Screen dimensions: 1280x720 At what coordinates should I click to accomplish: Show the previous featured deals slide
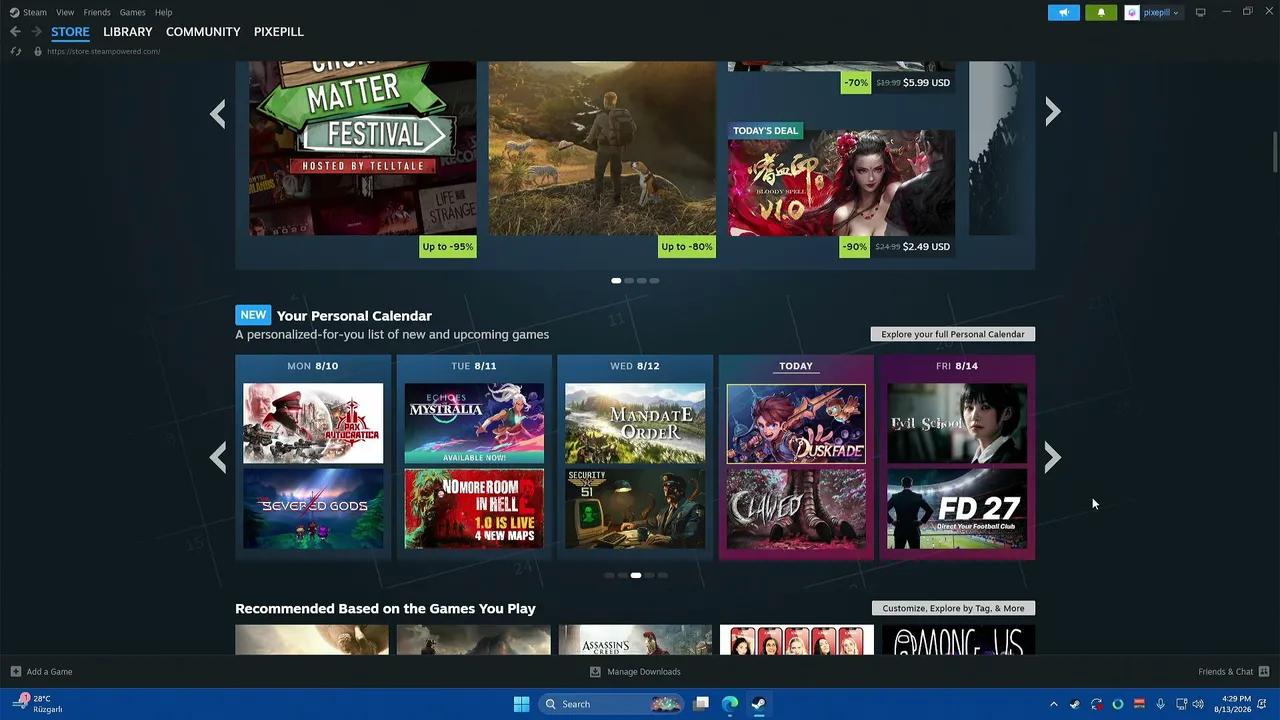[217, 113]
